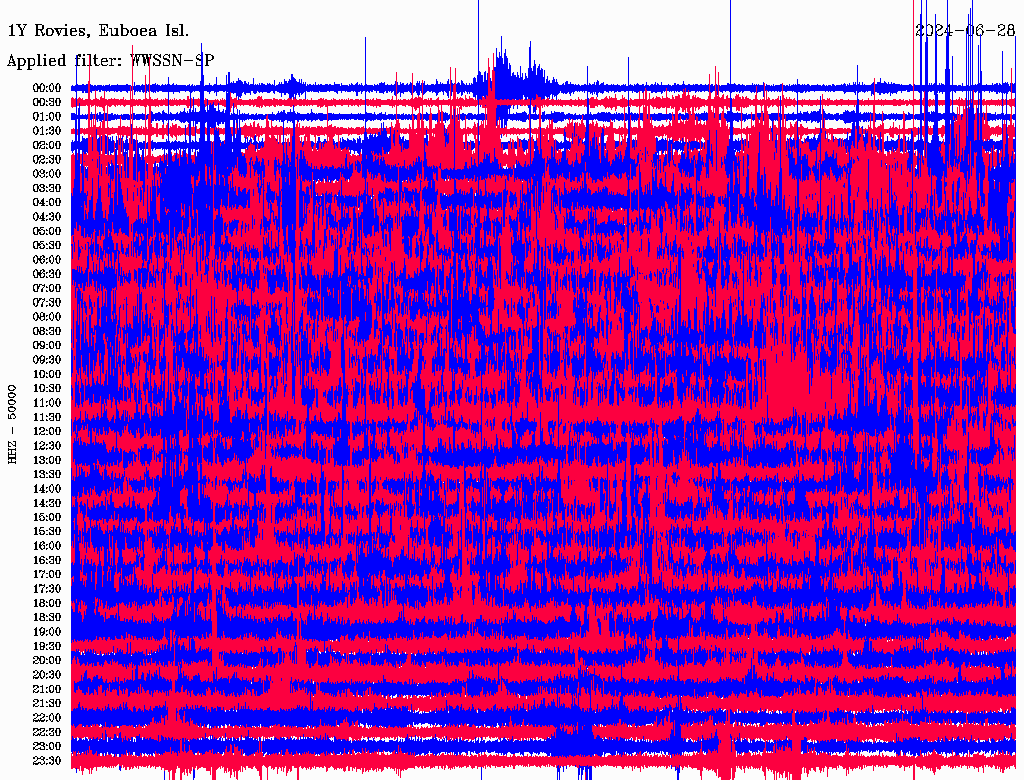Click the 20:00 time label
The image size is (1024, 780).
pyautogui.click(x=47, y=660)
